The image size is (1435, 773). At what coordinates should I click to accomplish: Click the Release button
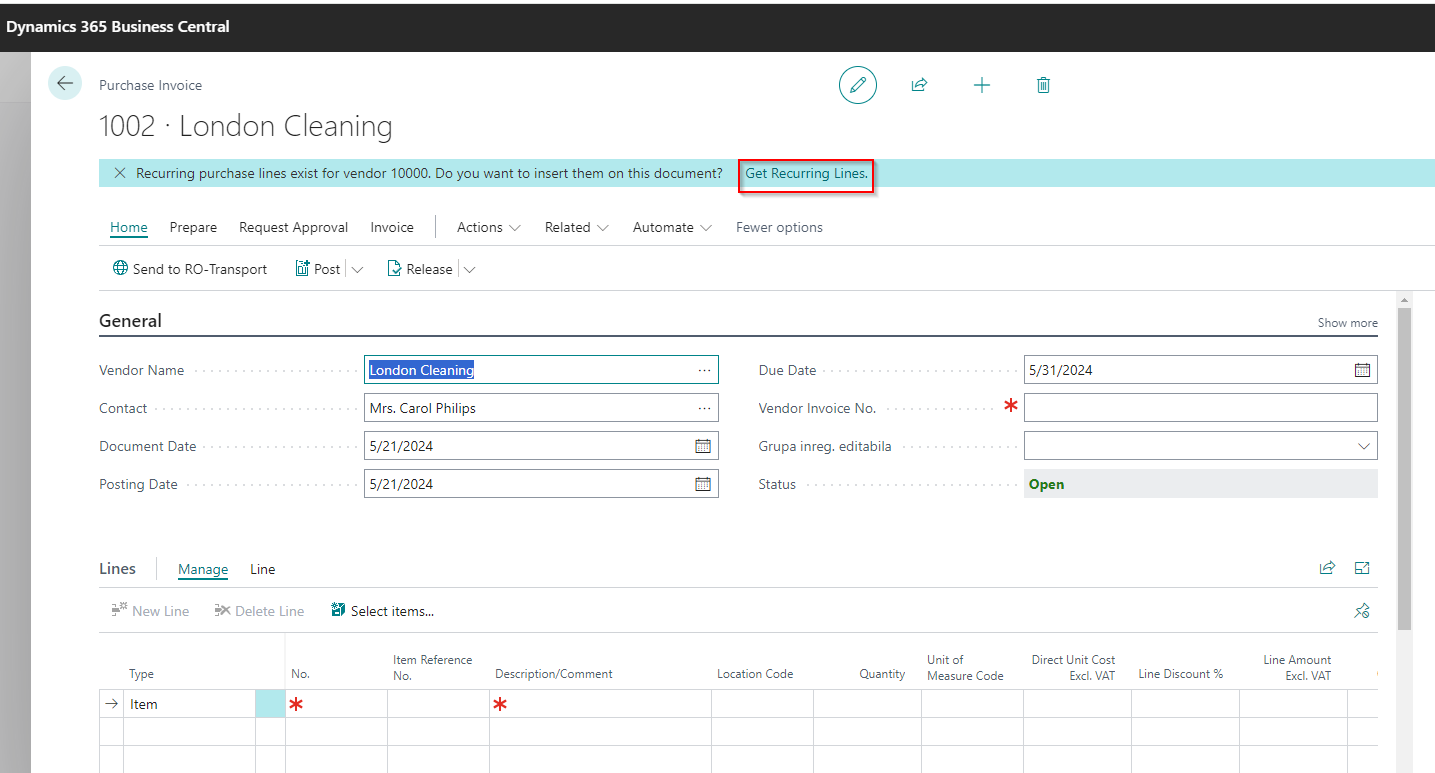click(420, 269)
